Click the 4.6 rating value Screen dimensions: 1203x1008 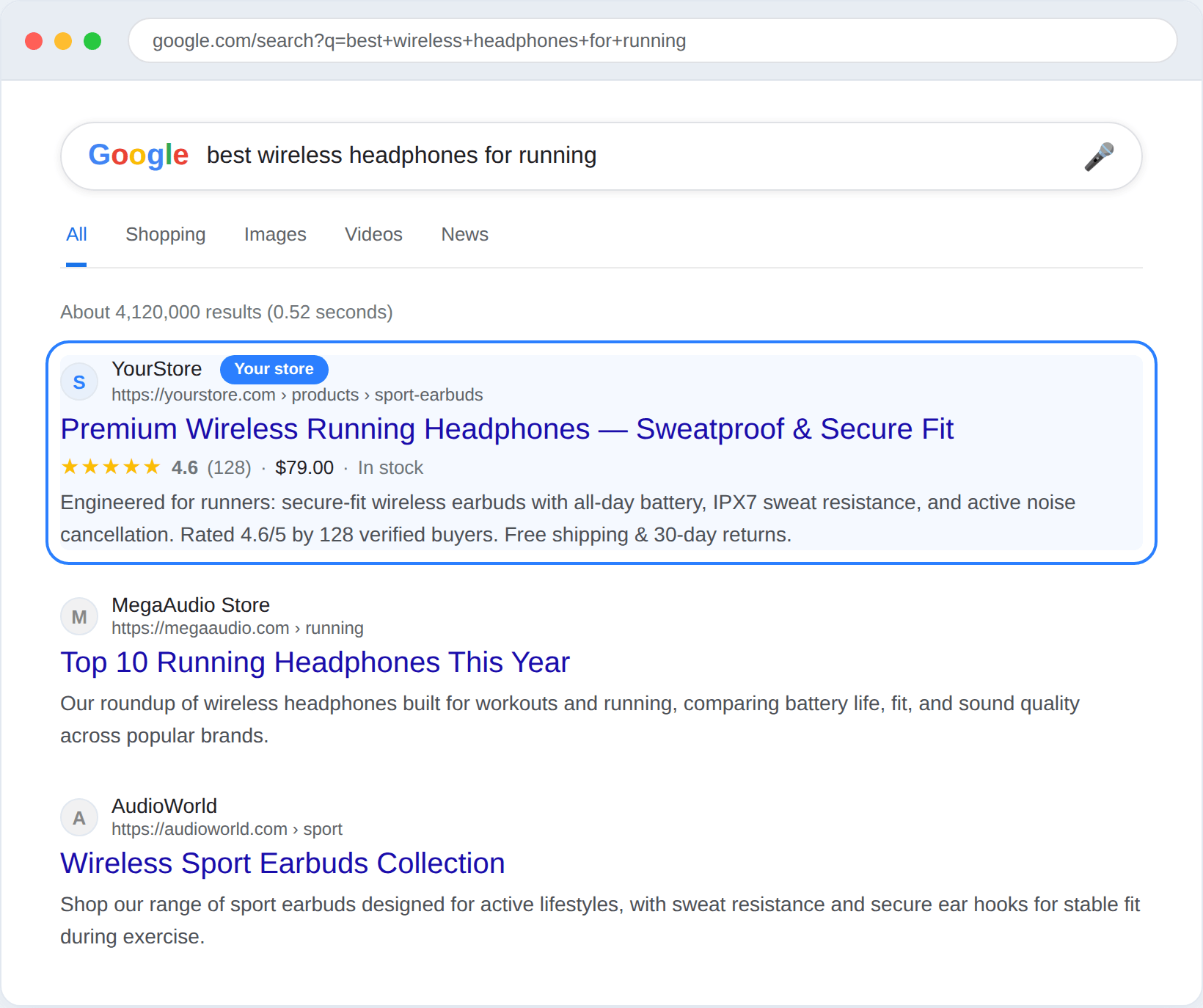tap(185, 467)
